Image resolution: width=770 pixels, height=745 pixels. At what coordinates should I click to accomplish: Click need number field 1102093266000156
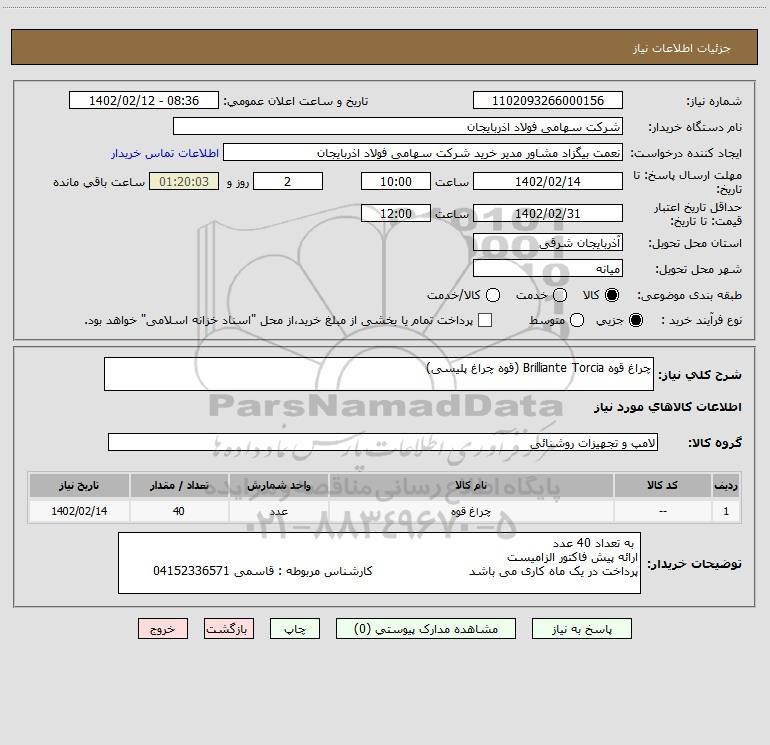pos(548,100)
